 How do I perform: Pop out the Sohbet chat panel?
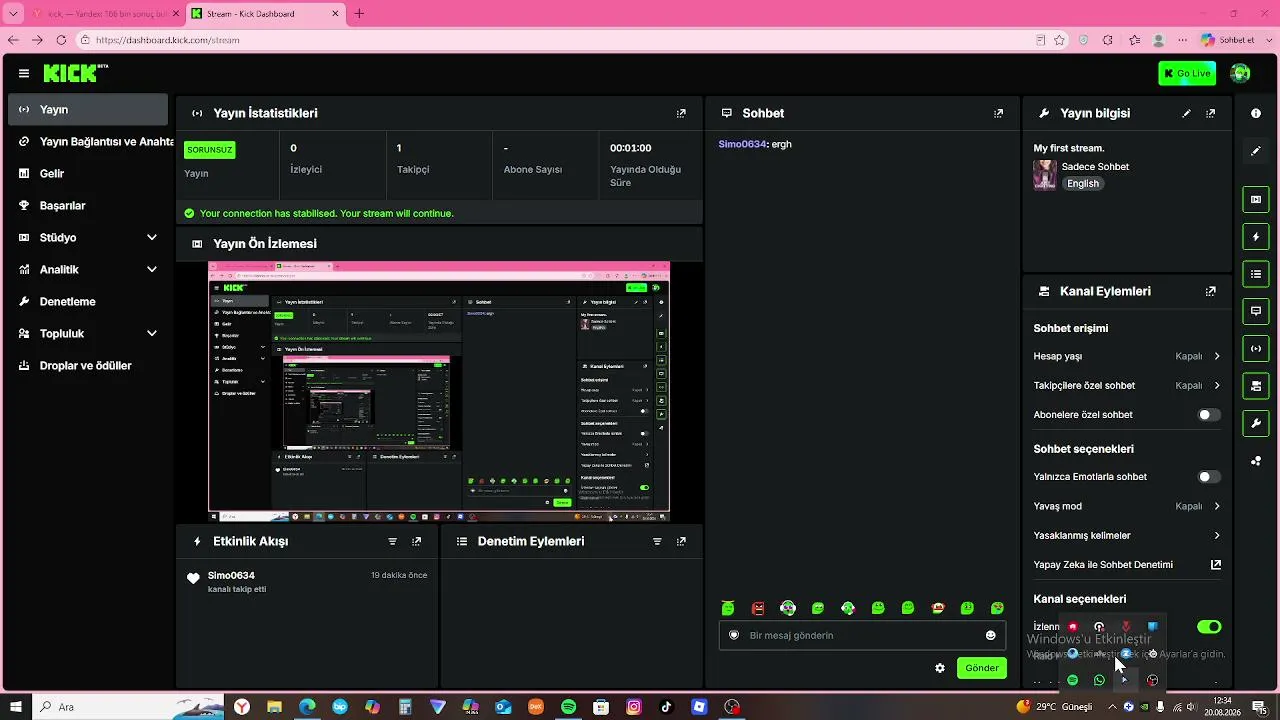point(998,114)
